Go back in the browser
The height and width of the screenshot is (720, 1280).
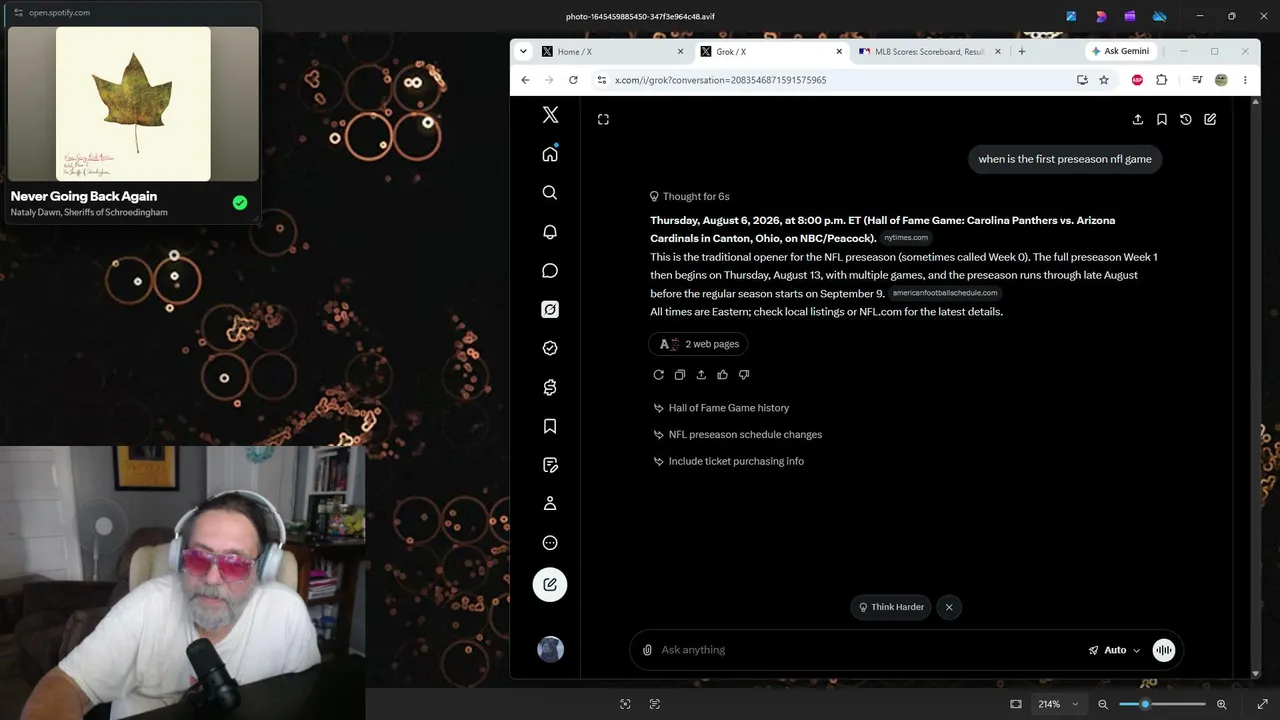pyautogui.click(x=525, y=80)
